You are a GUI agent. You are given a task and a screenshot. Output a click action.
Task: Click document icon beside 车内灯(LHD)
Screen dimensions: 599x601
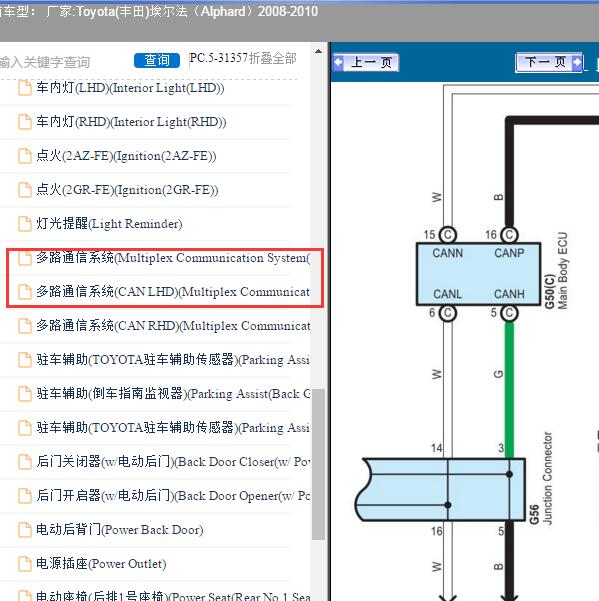25,88
